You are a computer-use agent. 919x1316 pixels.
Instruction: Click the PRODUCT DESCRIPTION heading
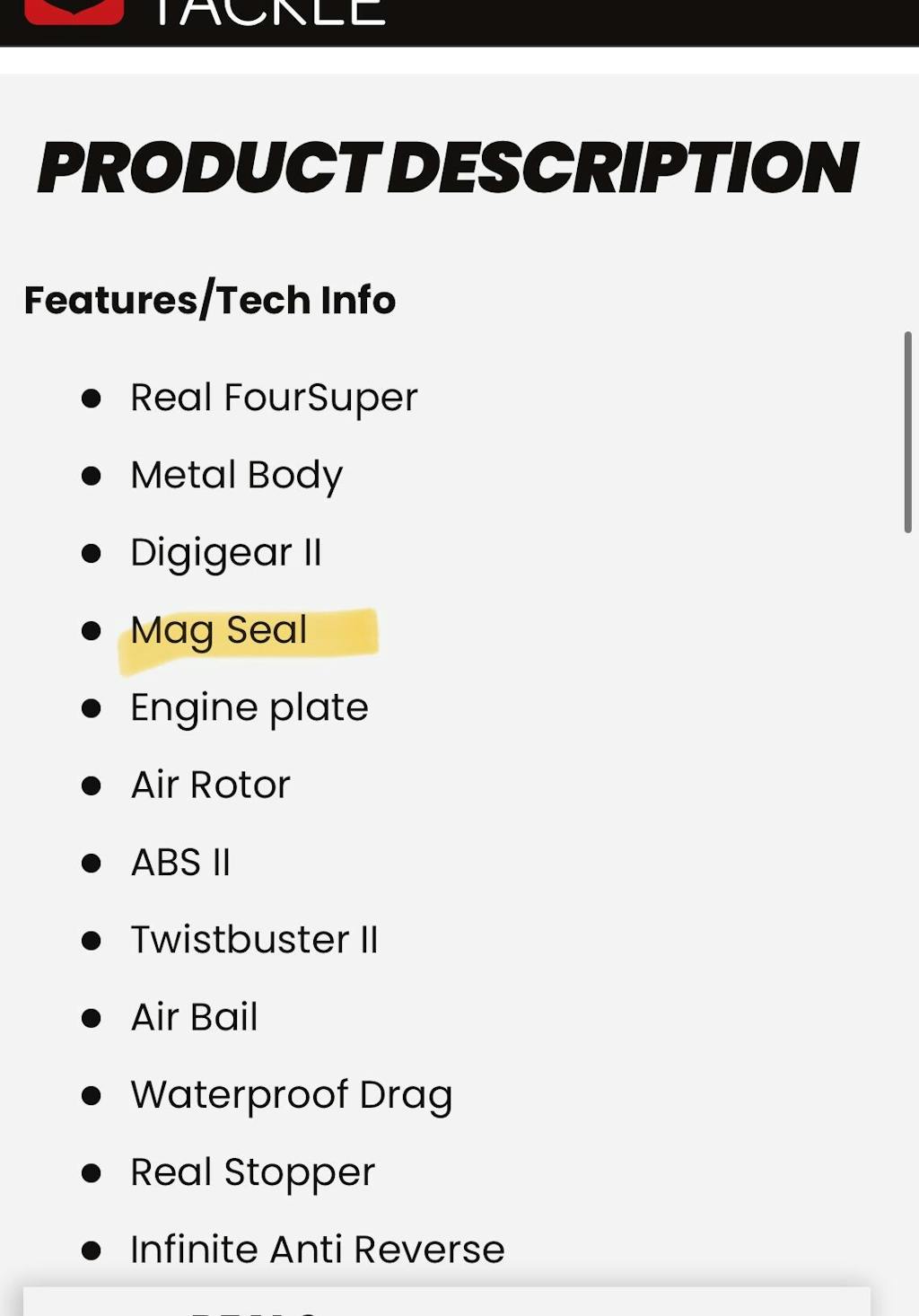(x=447, y=168)
